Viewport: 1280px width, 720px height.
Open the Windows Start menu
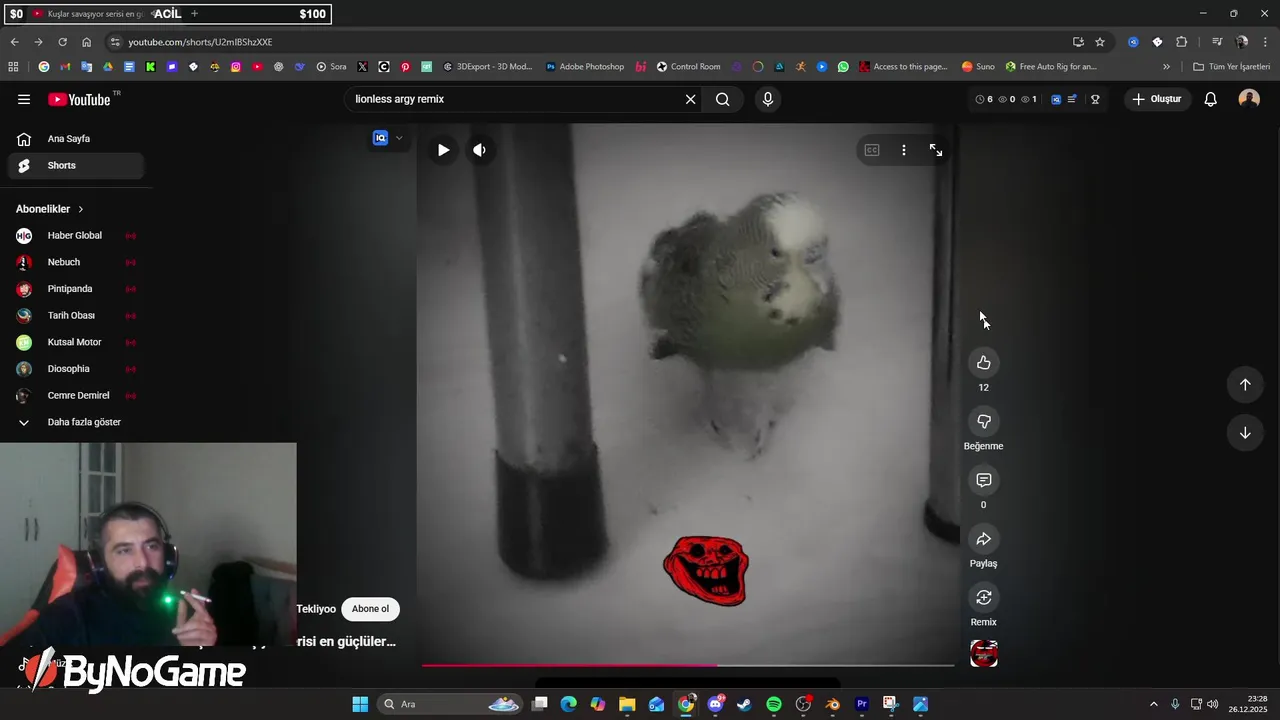[360, 704]
